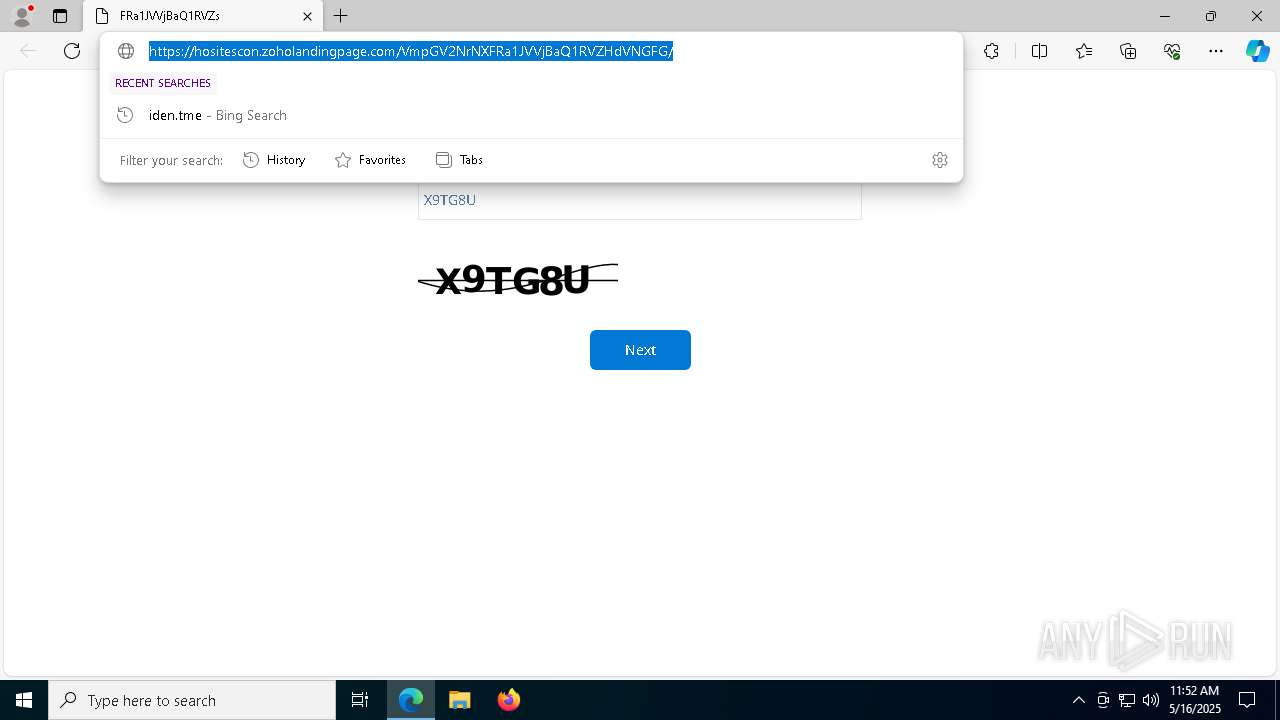The image size is (1280, 720).
Task: Open the Favorites star icon
Action: click(x=1084, y=51)
